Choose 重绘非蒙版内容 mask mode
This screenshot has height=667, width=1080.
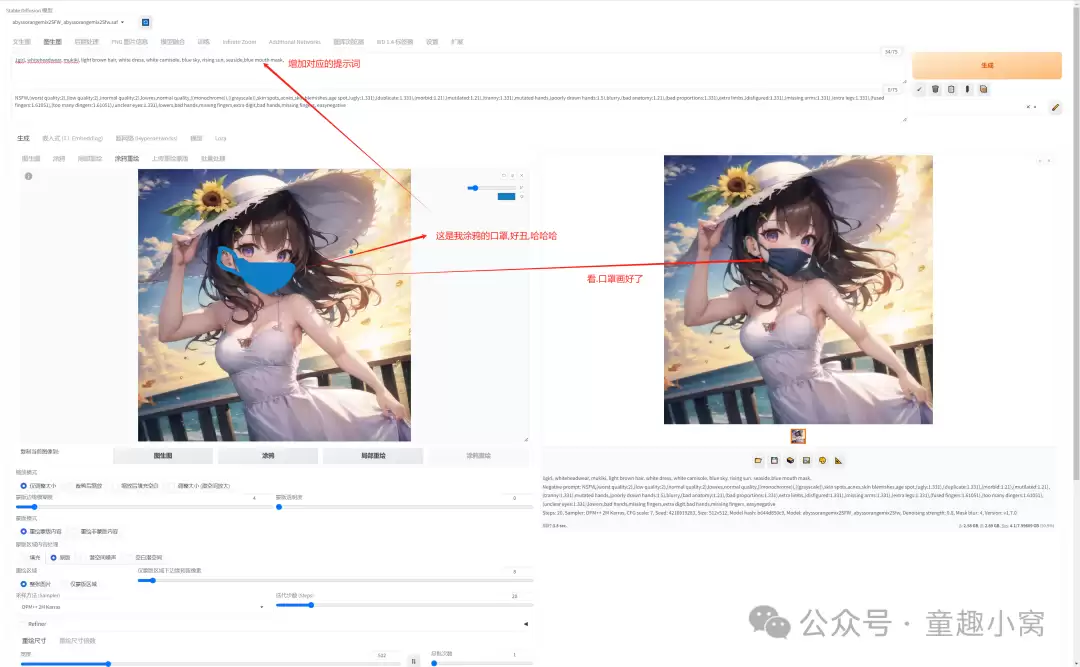coord(94,531)
